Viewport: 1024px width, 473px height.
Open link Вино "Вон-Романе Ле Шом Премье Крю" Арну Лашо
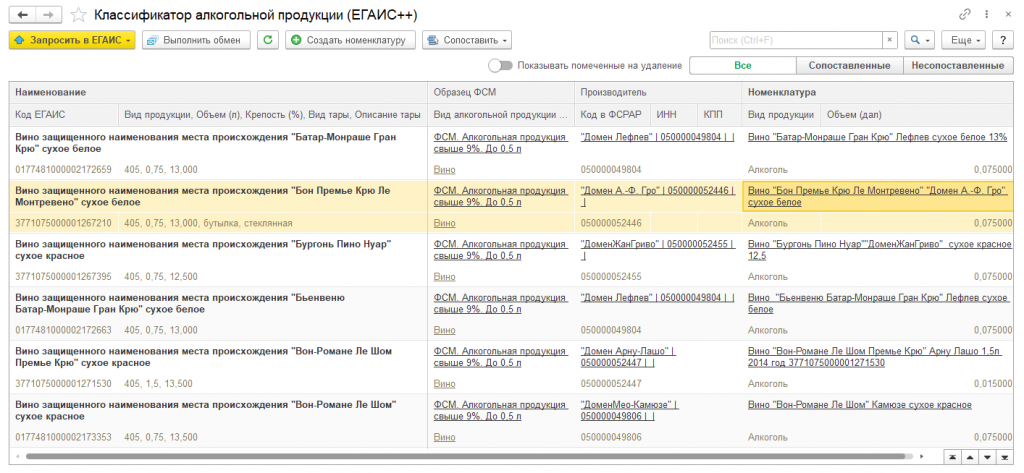874,357
